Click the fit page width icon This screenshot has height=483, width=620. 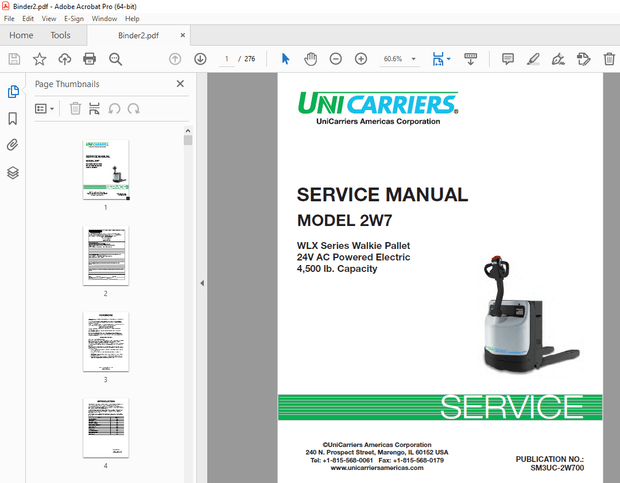click(x=438, y=59)
